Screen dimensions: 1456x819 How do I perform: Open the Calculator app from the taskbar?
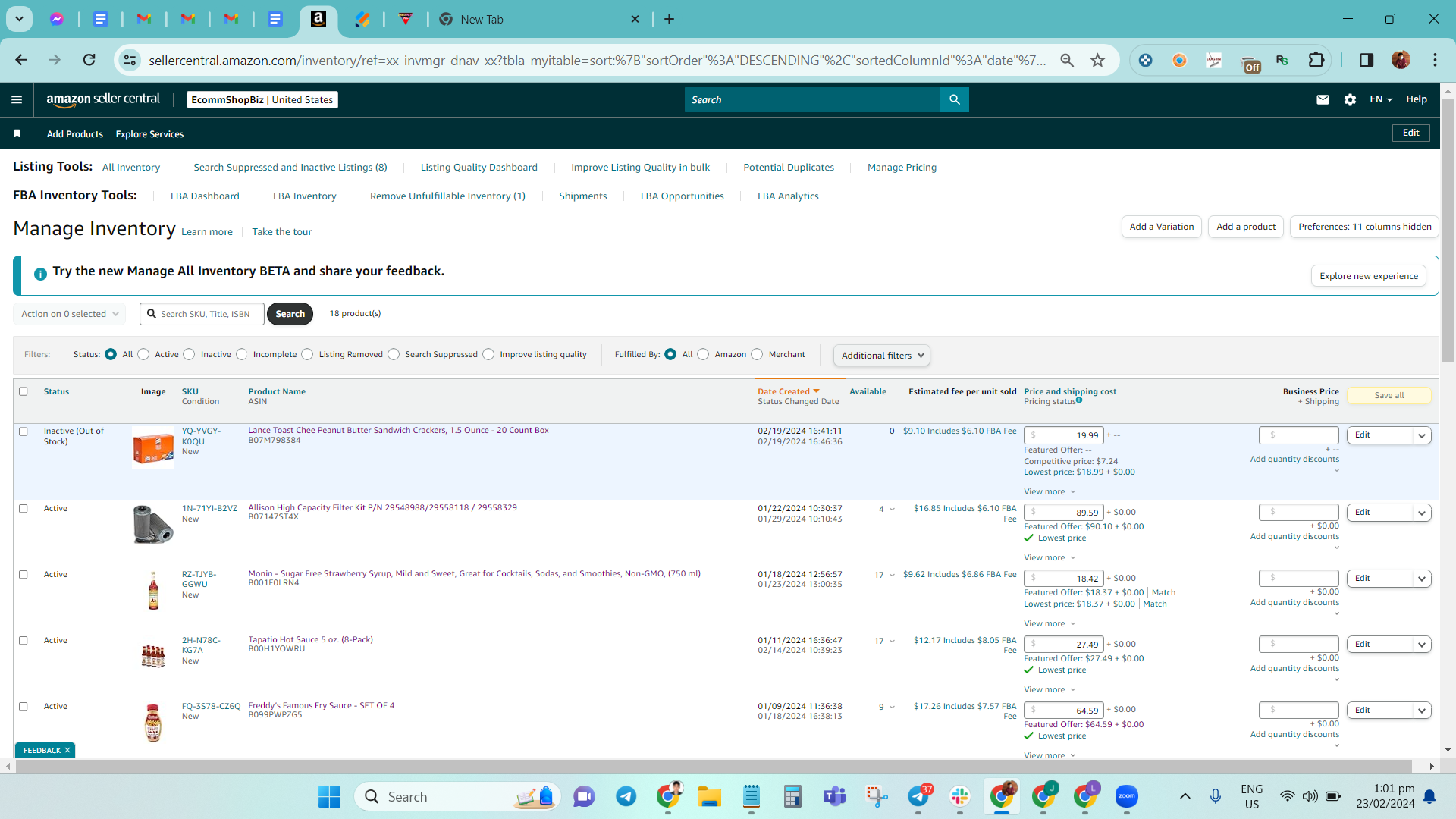click(x=793, y=796)
